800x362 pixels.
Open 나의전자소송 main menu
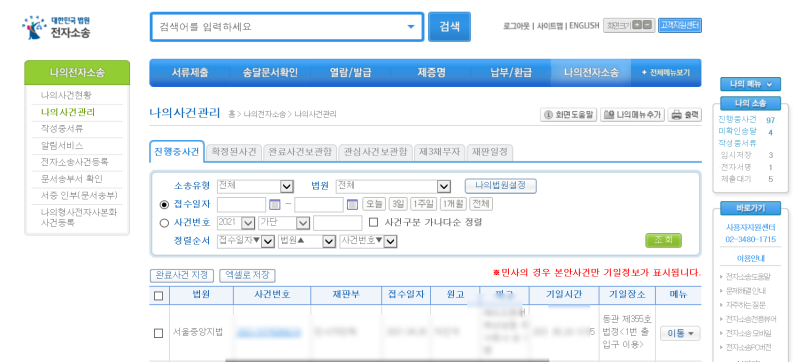[x=591, y=73]
